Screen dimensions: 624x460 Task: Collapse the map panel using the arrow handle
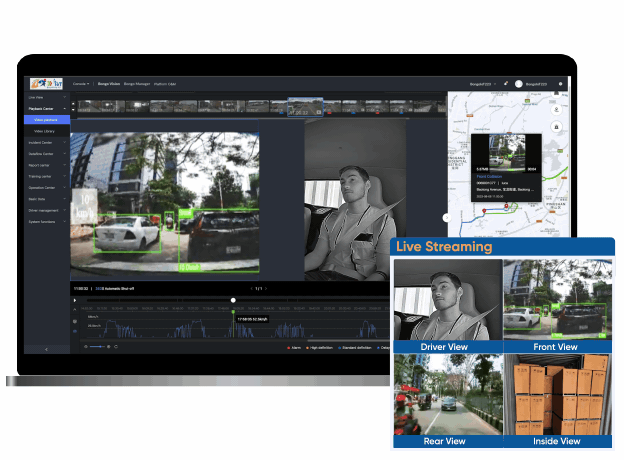click(446, 217)
